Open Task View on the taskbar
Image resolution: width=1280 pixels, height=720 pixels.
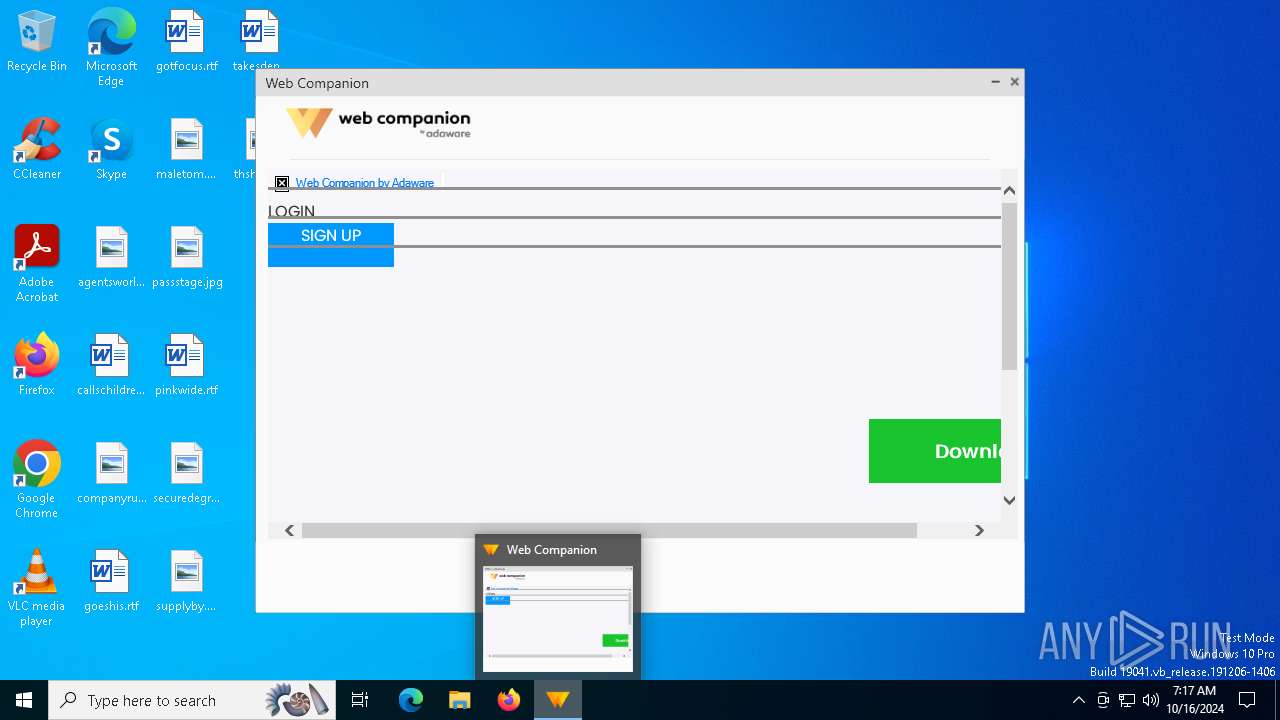coord(360,700)
